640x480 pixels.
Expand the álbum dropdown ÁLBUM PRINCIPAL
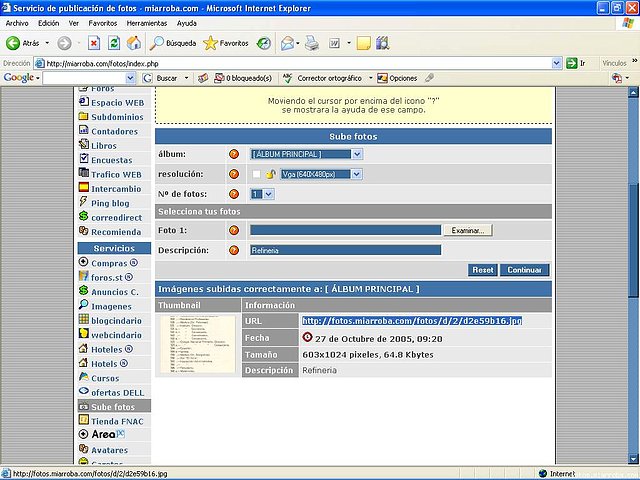[x=357, y=154]
